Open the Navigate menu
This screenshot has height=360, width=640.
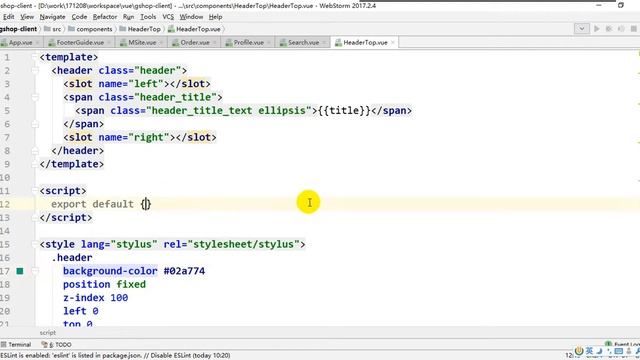pos(52,17)
